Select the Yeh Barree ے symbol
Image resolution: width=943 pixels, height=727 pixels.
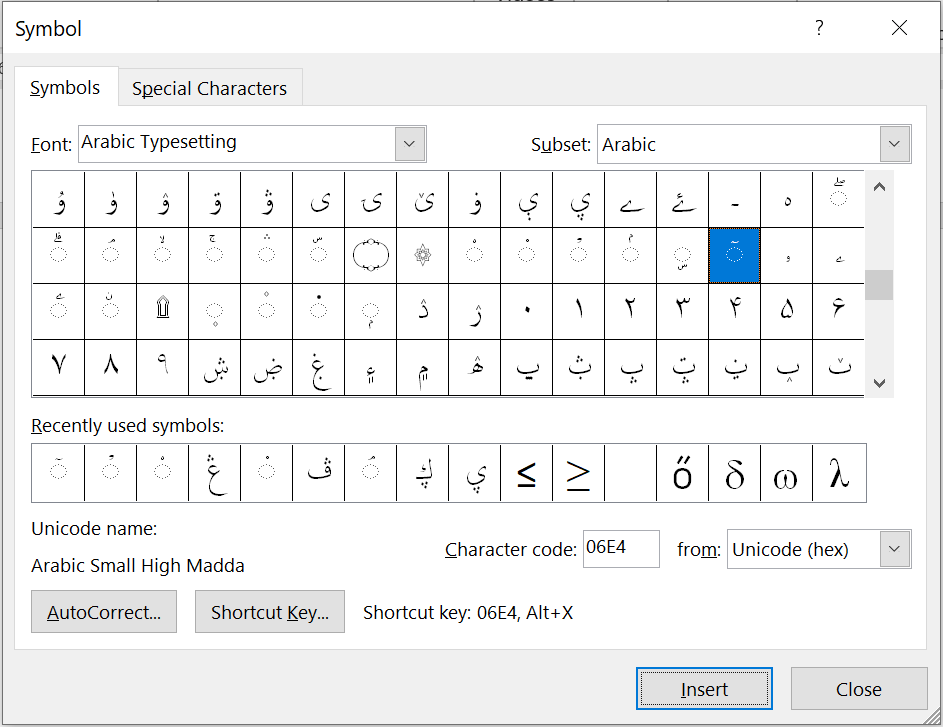coord(630,200)
